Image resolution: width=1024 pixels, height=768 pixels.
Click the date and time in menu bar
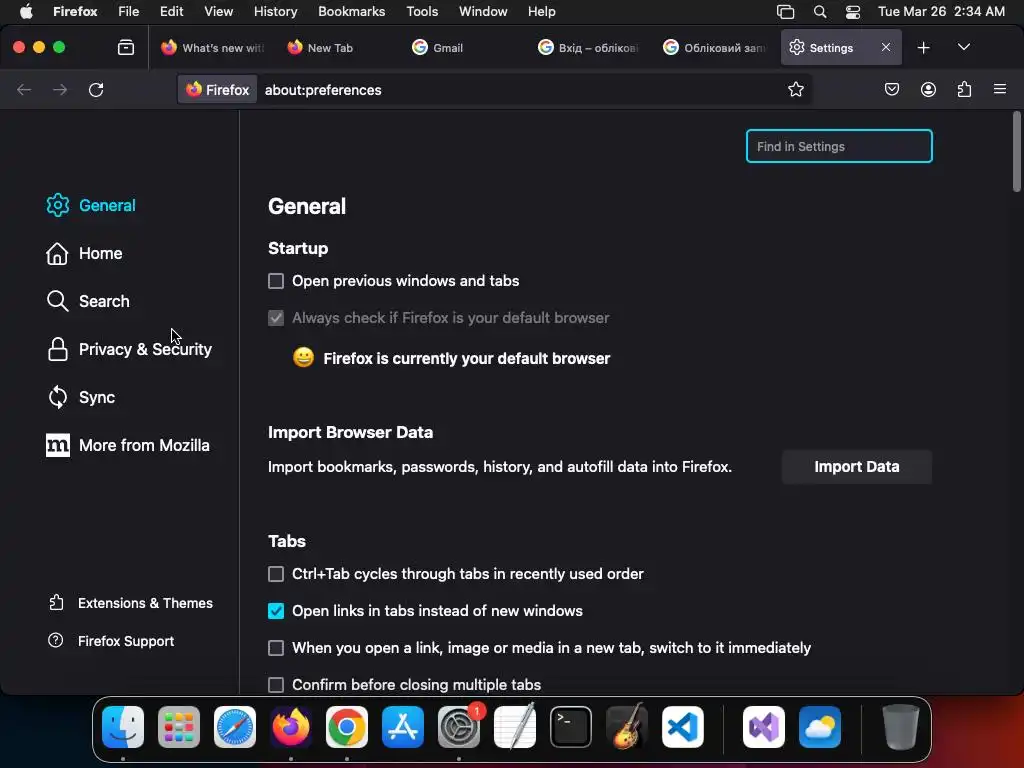click(x=941, y=12)
